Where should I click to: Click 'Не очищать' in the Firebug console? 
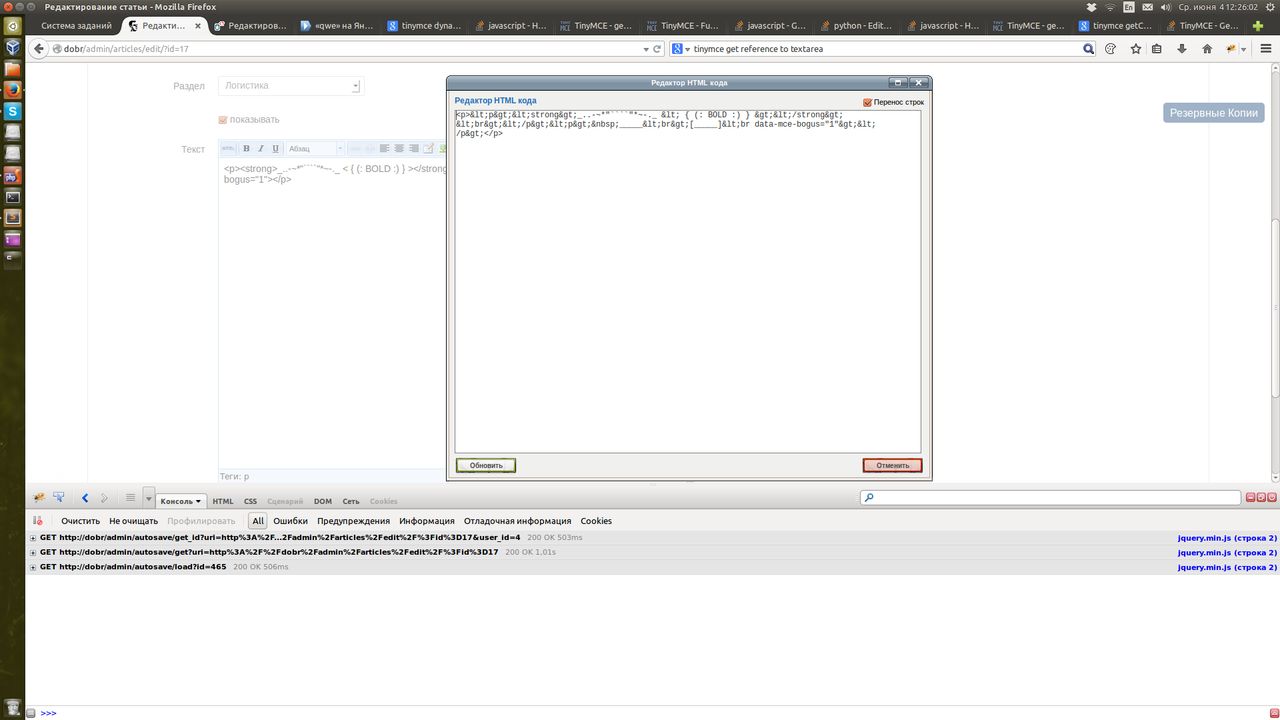pyautogui.click(x=134, y=521)
